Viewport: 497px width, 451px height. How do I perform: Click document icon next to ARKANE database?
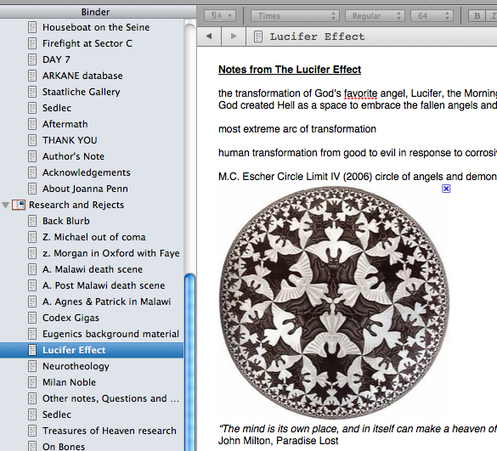tap(32, 76)
